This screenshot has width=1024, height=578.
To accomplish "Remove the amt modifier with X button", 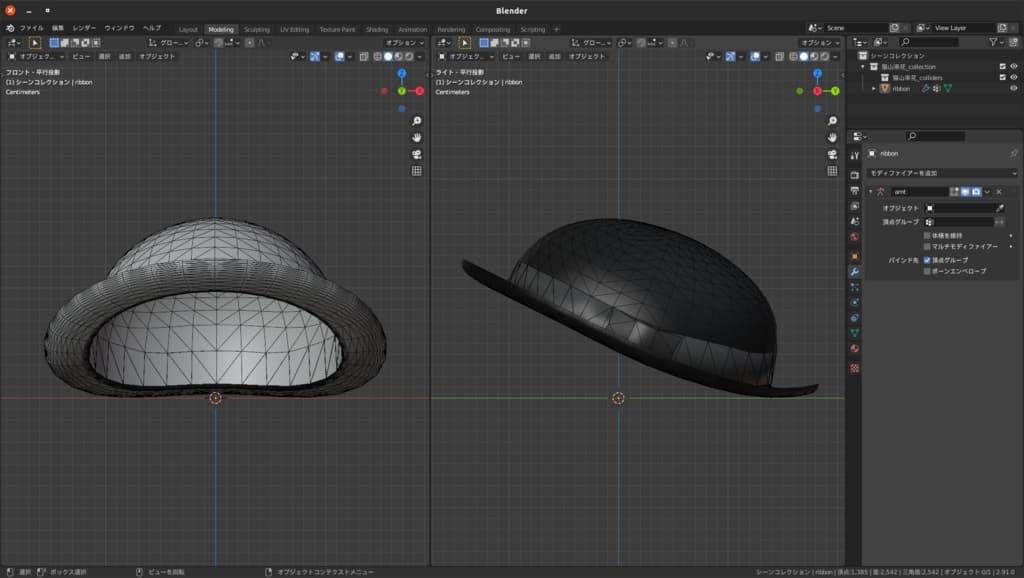I will 999,191.
